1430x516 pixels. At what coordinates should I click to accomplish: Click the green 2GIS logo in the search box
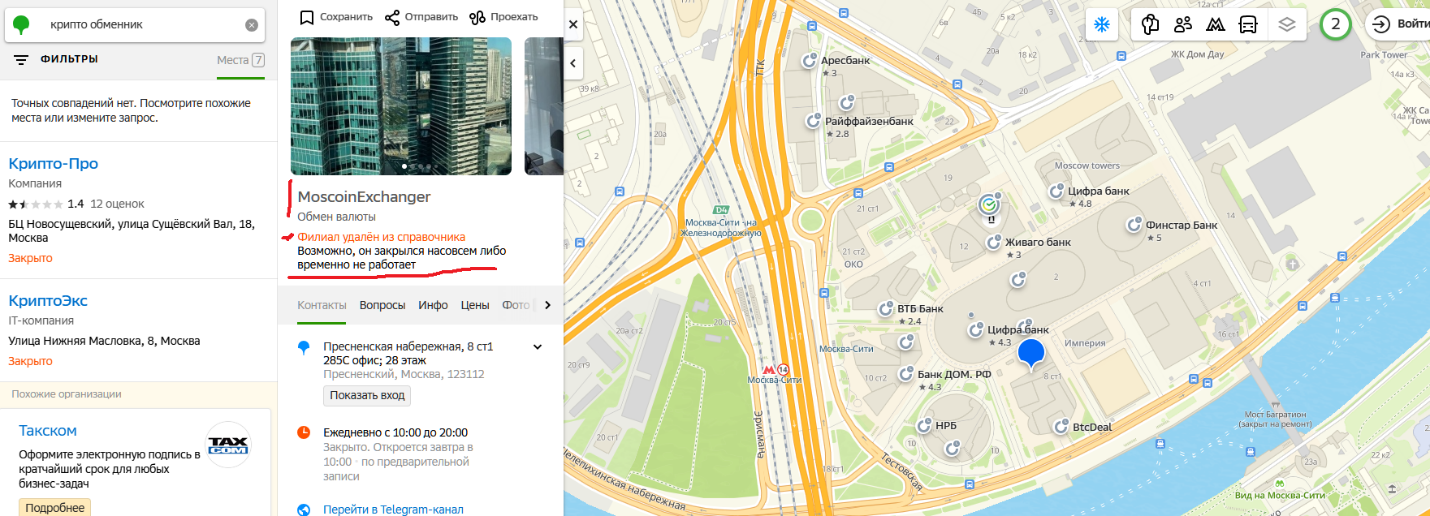click(x=21, y=25)
